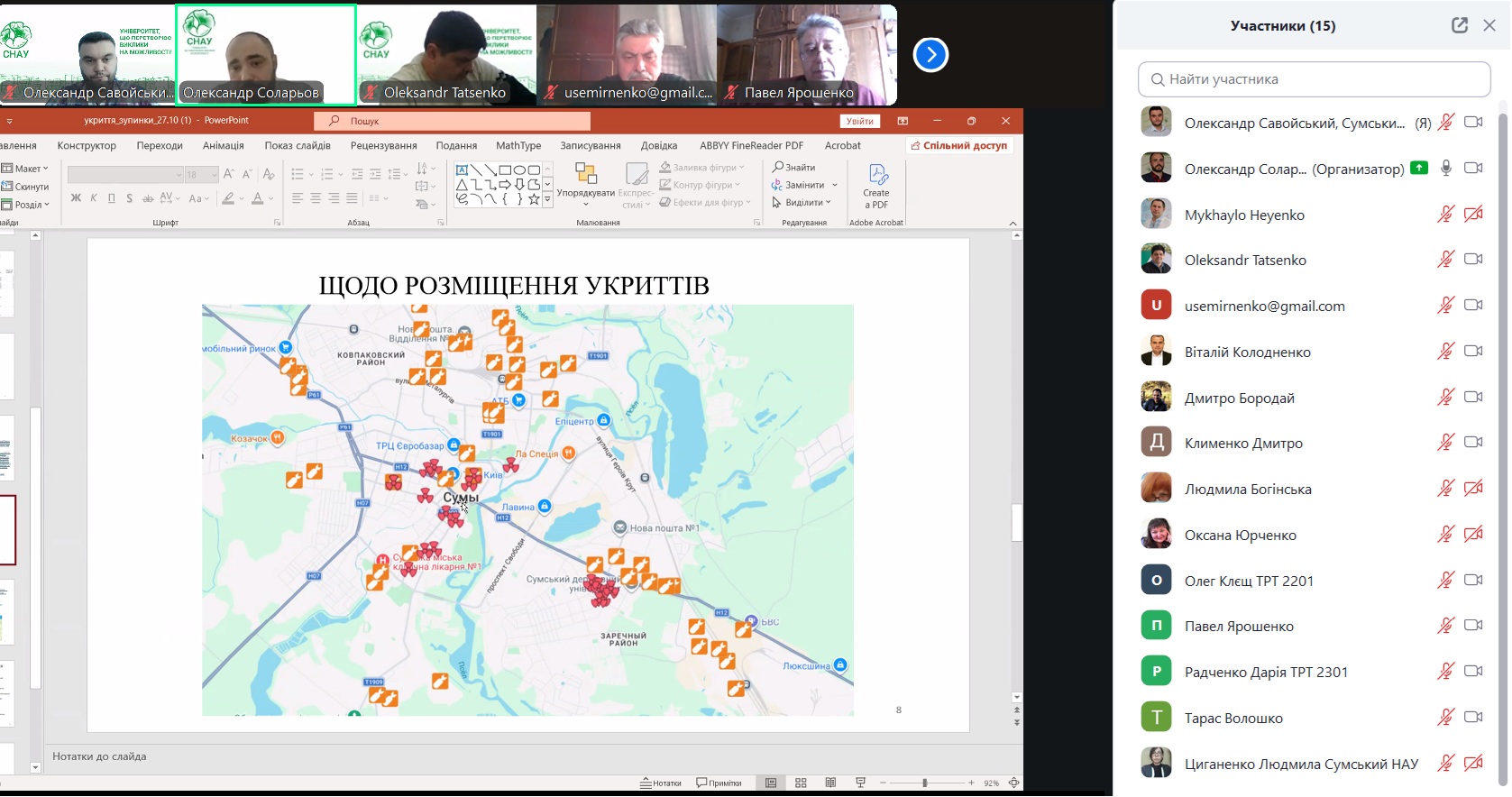Open slide sorter view in status bar

point(801,783)
